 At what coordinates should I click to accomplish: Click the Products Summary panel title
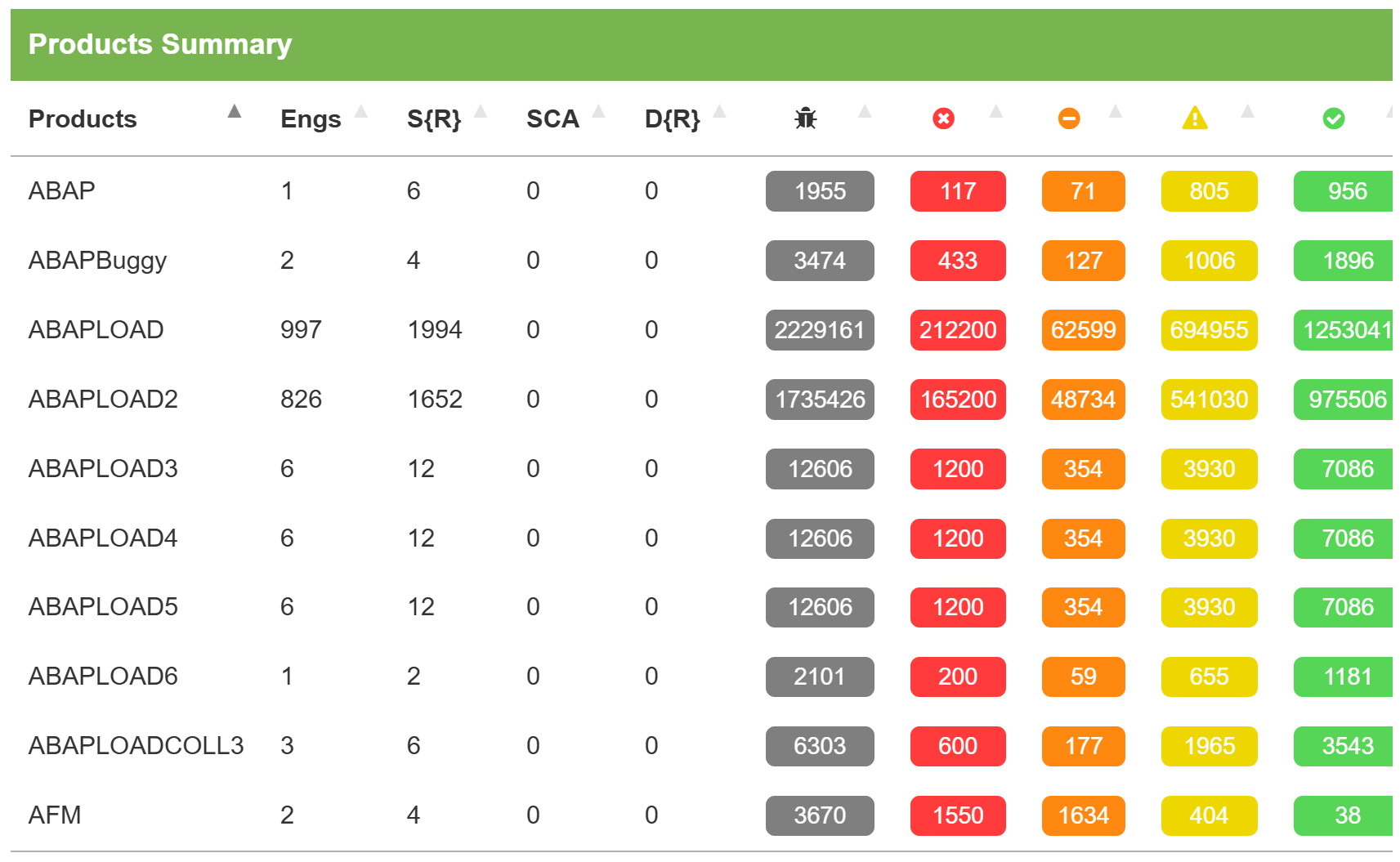click(160, 44)
